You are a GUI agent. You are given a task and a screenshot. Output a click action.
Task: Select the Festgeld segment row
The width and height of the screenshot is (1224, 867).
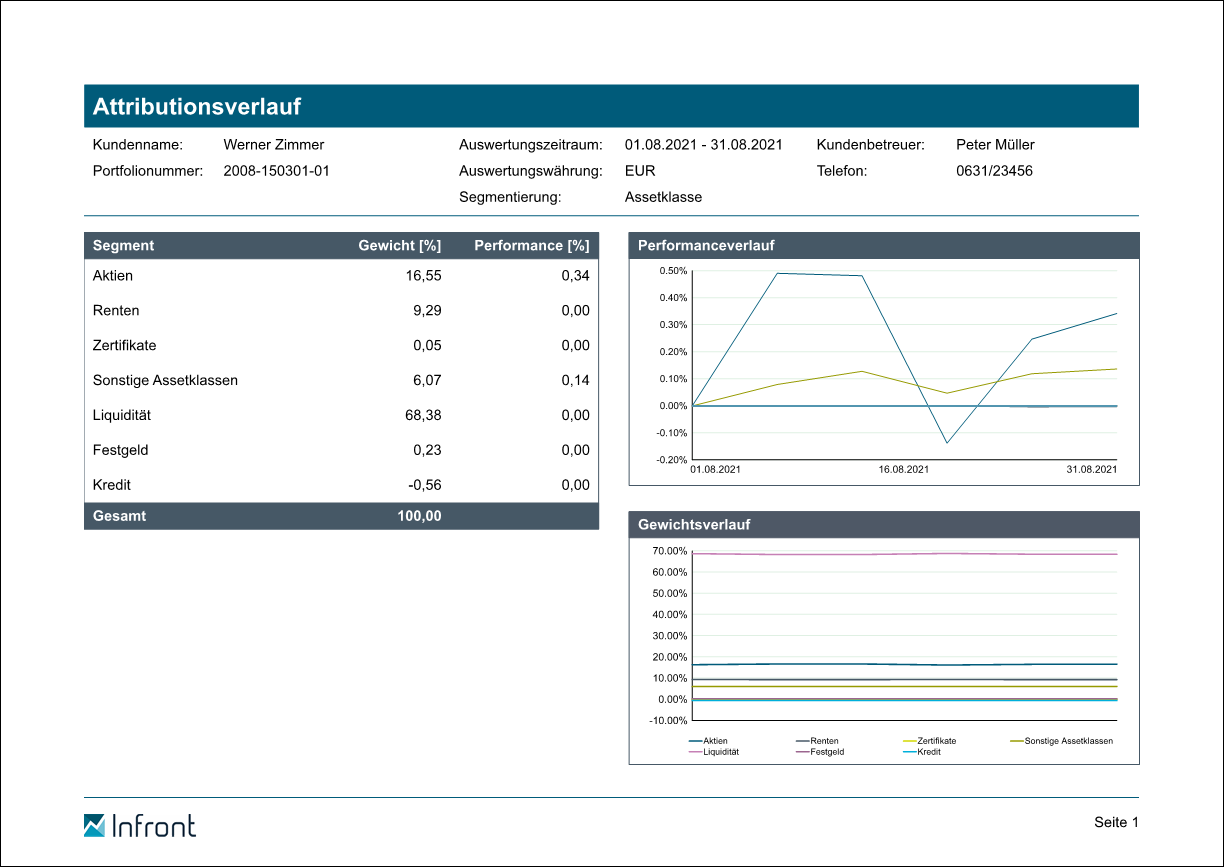click(341, 450)
